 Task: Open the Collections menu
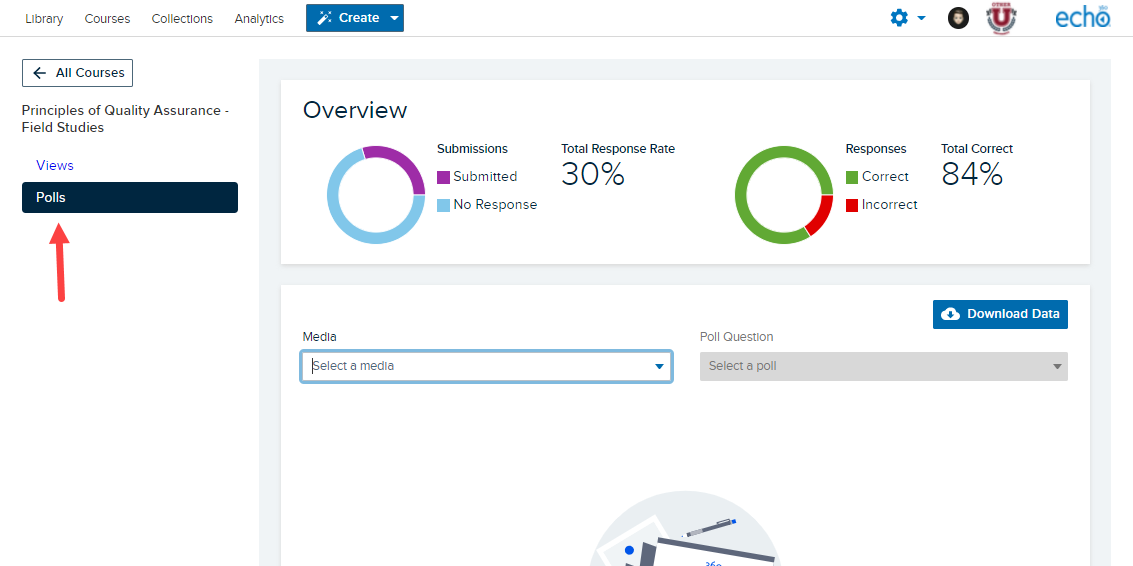click(x=182, y=19)
